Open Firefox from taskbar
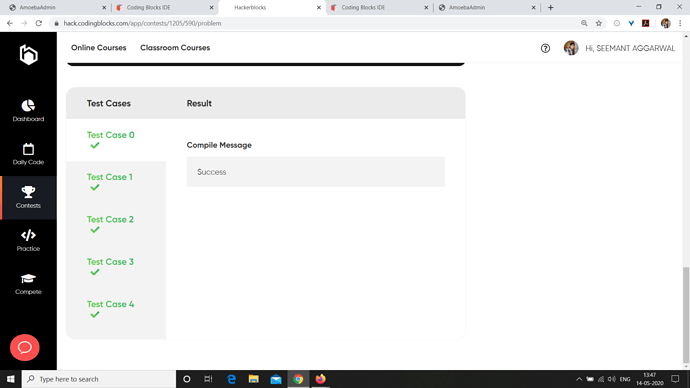Screen dimensions: 690x388 point(320,379)
